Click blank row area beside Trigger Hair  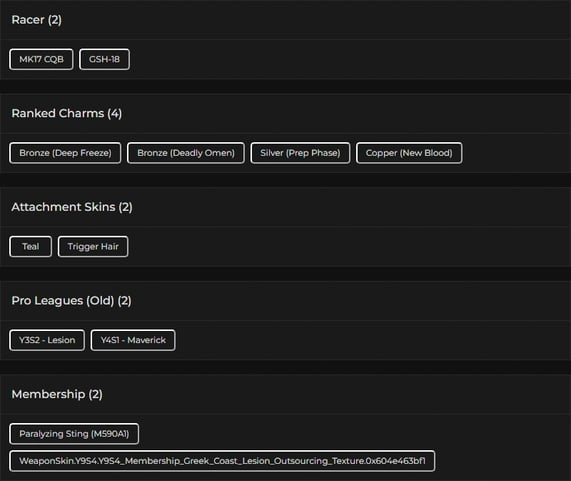350,247
